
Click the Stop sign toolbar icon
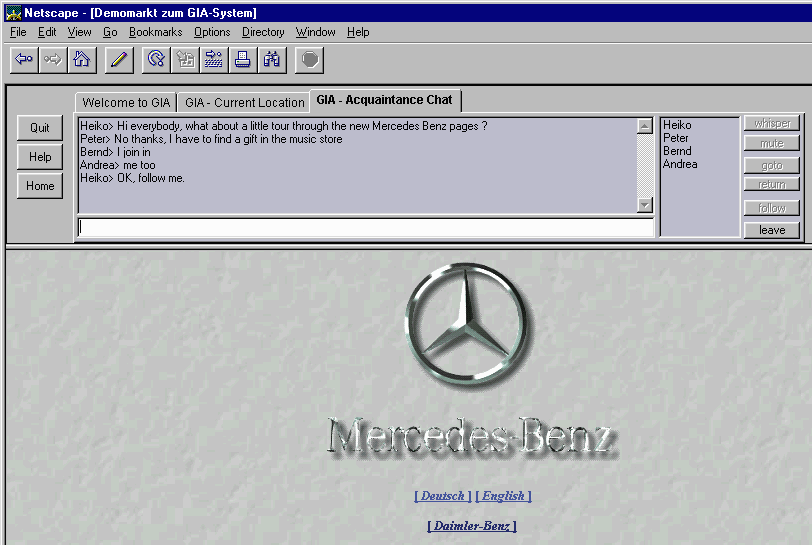(310, 60)
